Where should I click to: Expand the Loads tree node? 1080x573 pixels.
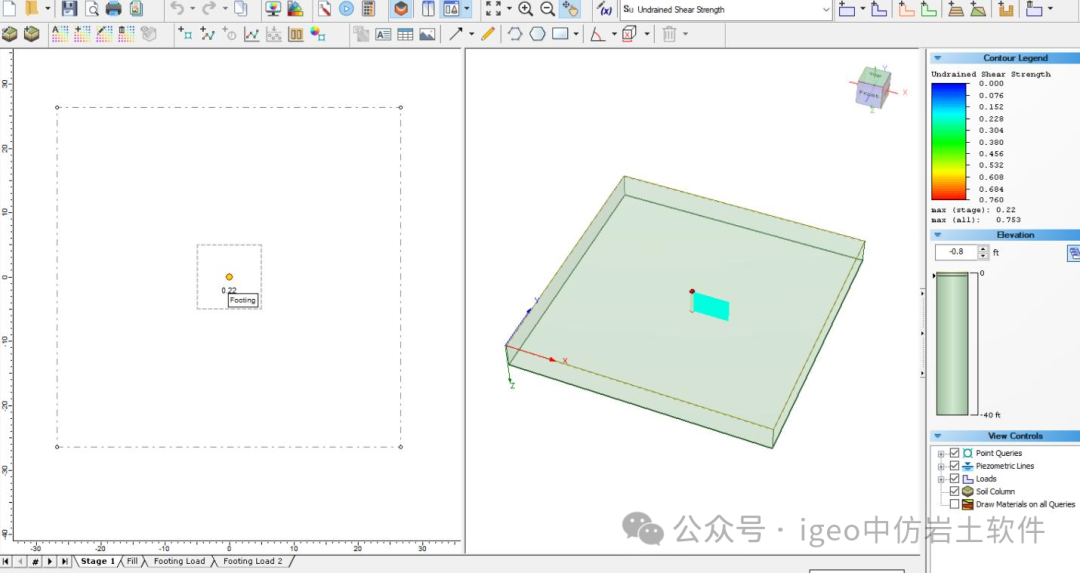[x=941, y=479]
